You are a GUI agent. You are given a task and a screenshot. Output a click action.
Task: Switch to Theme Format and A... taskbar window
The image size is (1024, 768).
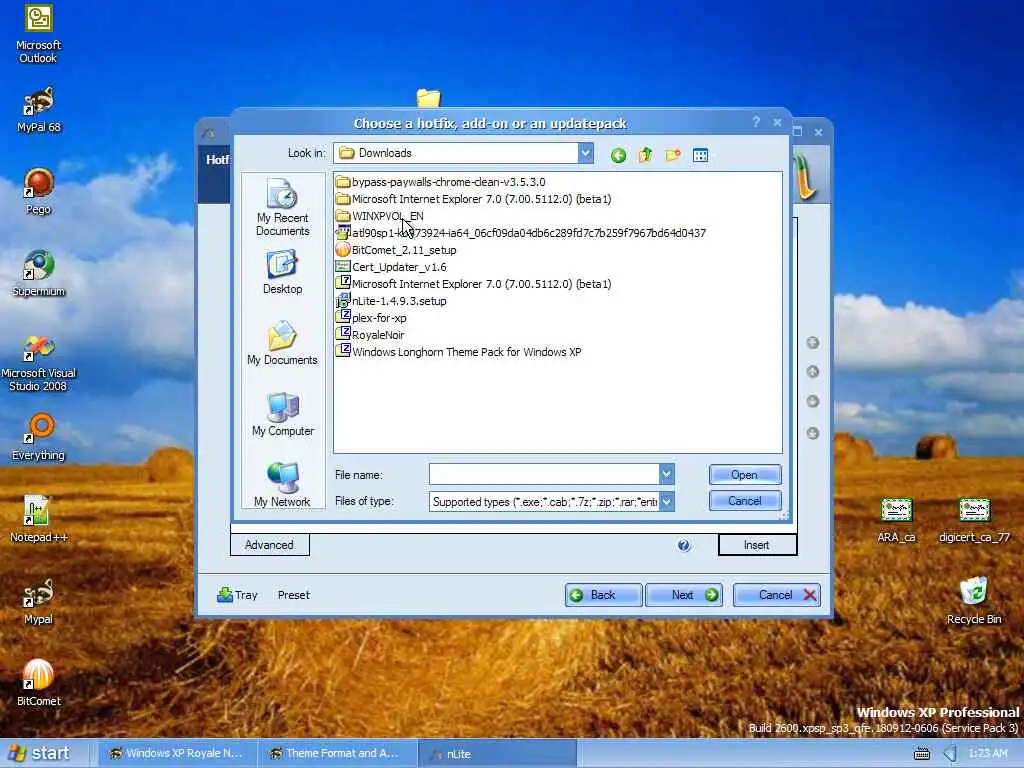point(338,754)
